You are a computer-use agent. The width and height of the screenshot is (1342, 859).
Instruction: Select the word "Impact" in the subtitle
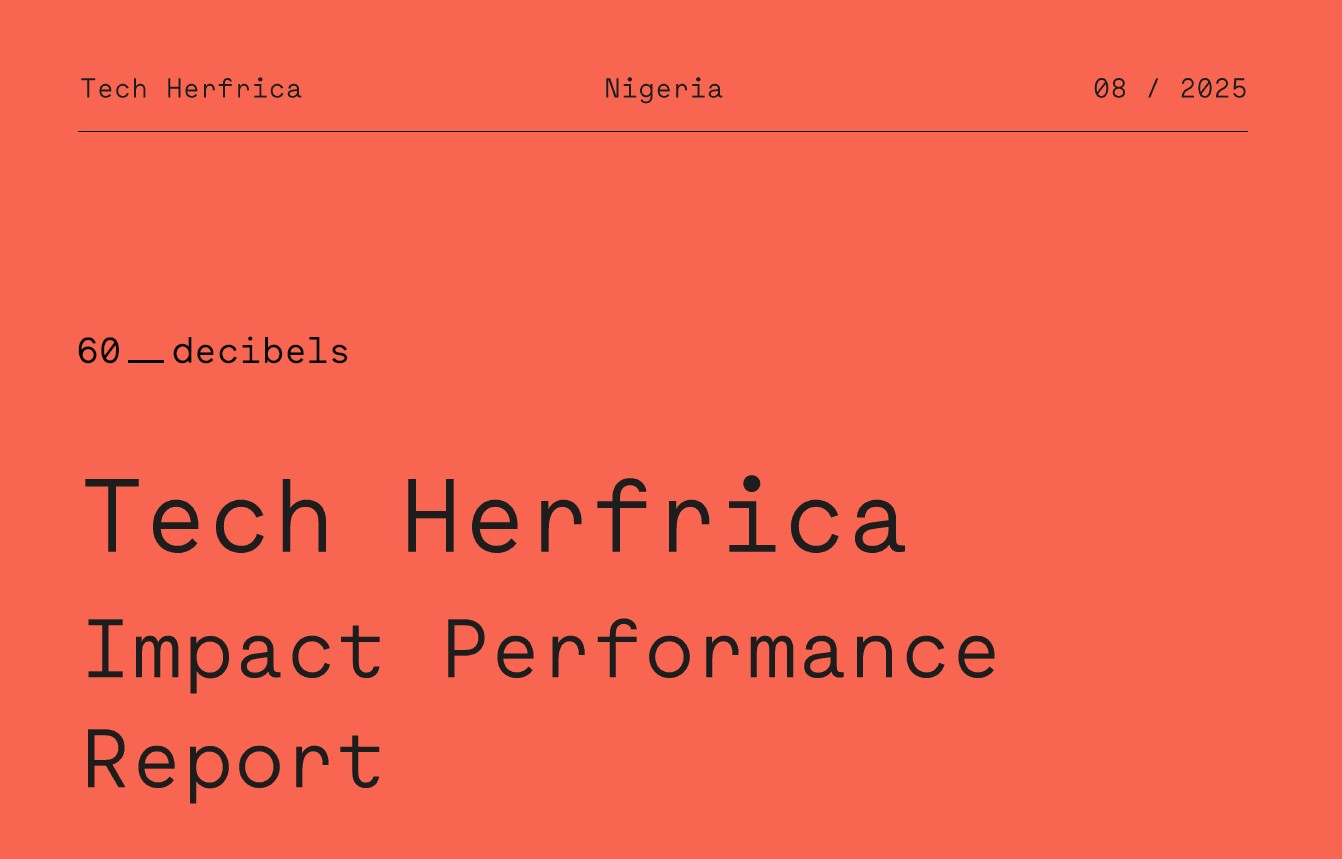click(235, 652)
